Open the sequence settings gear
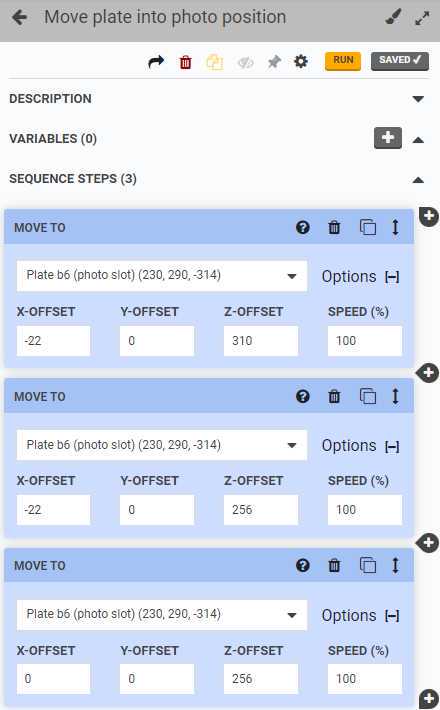 [x=301, y=62]
